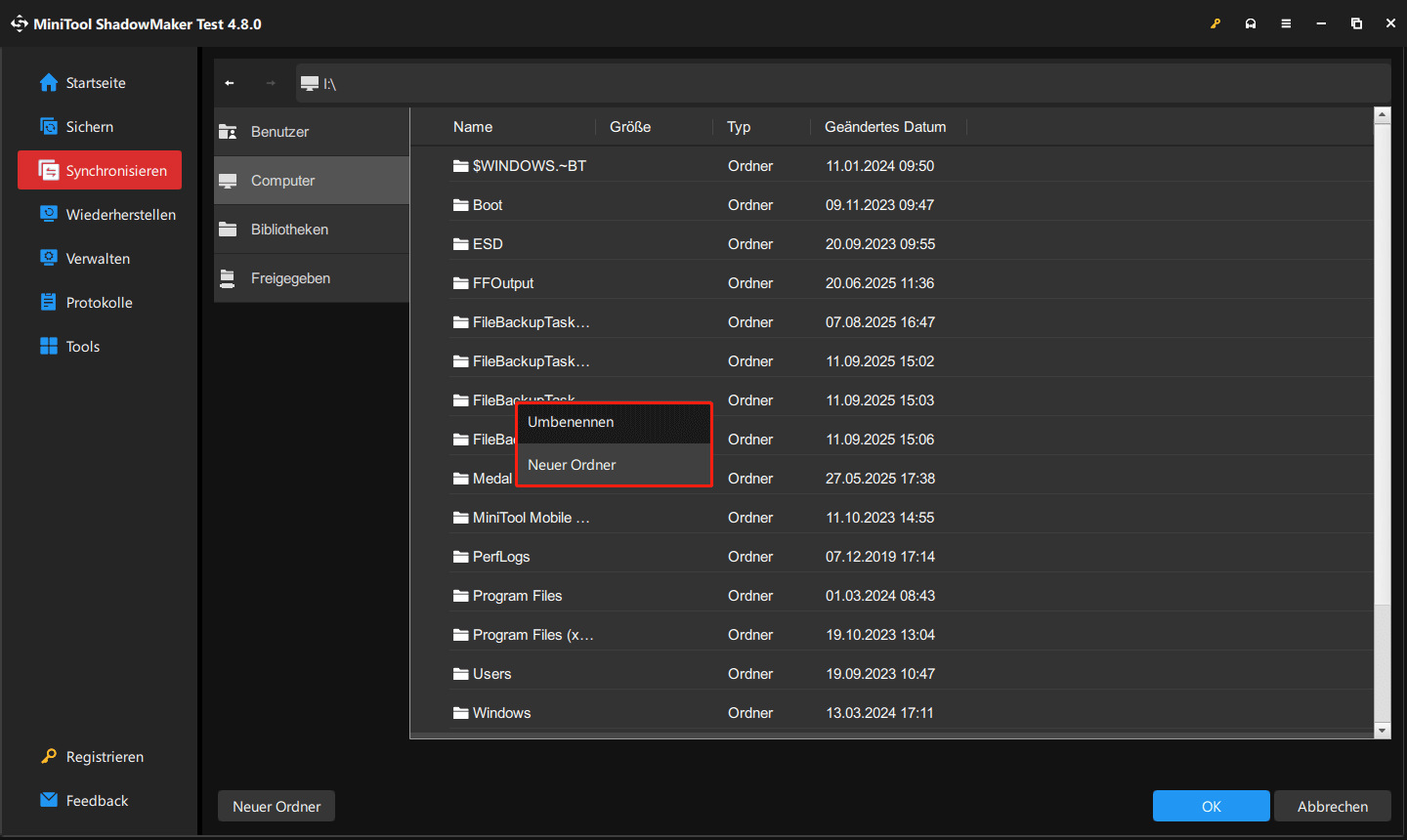Select Bibliotheken location
This screenshot has width=1407, height=840.
pyautogui.click(x=289, y=230)
